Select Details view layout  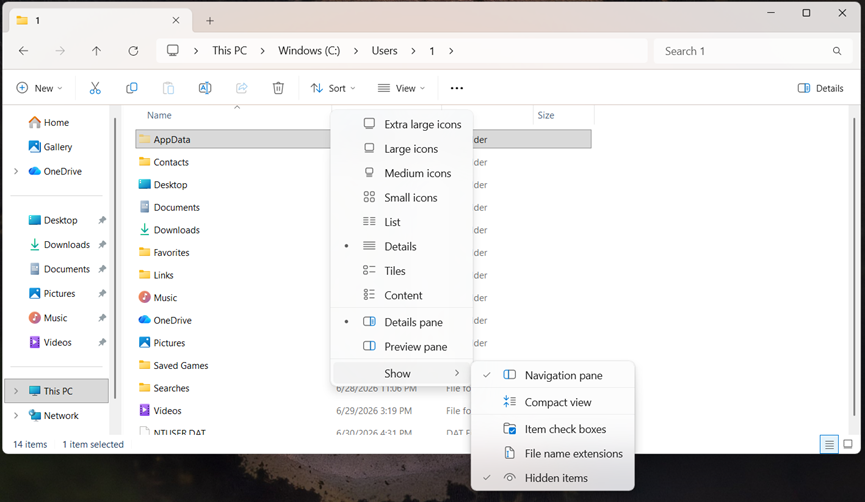coord(402,247)
